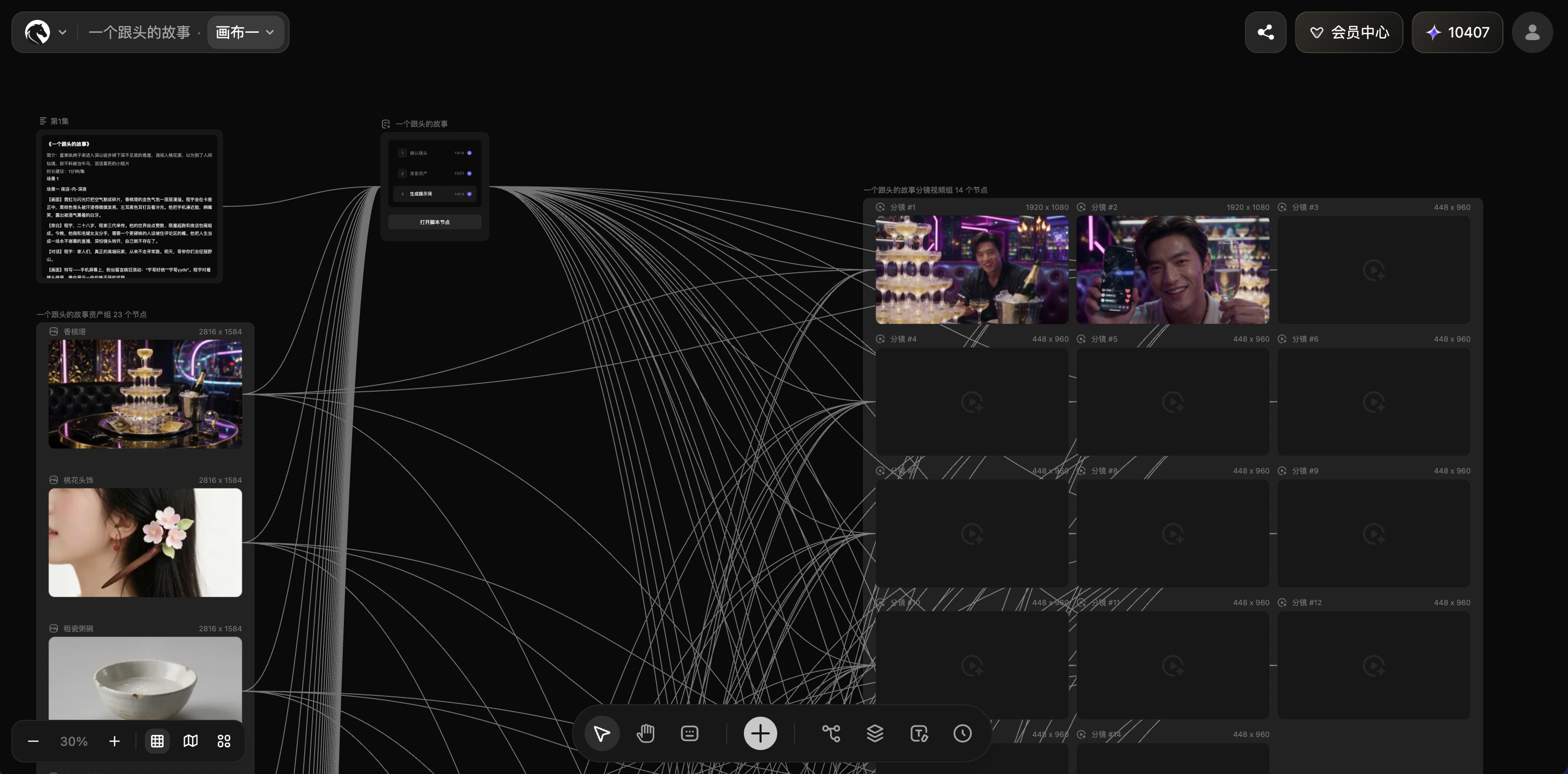Toggle the minimap icon
The width and height of the screenshot is (1568, 774).
(x=191, y=741)
